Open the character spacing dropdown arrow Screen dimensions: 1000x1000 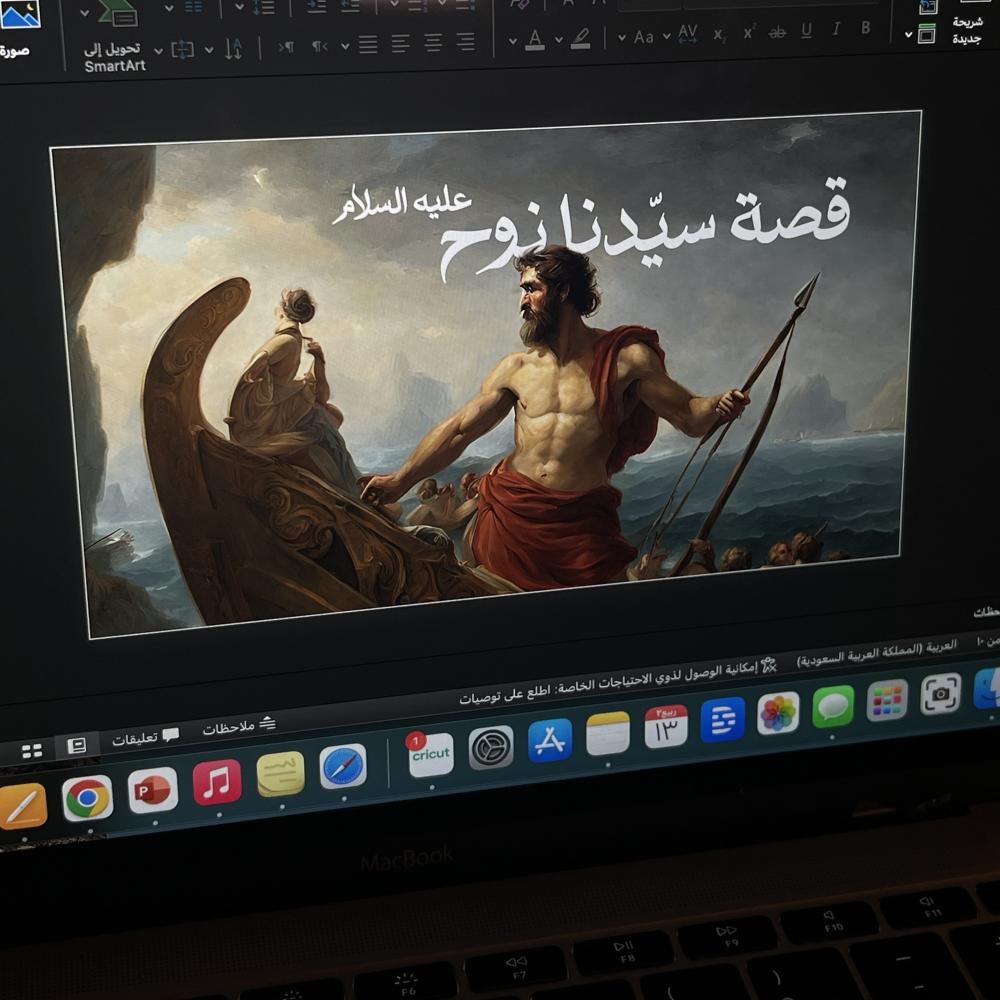(666, 36)
